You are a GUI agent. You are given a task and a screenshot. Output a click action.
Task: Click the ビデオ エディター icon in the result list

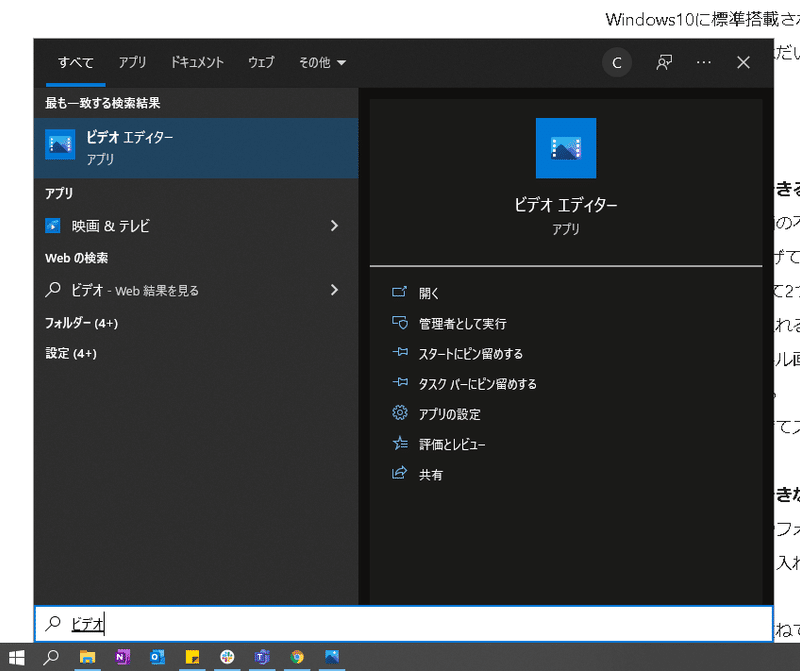pos(60,144)
